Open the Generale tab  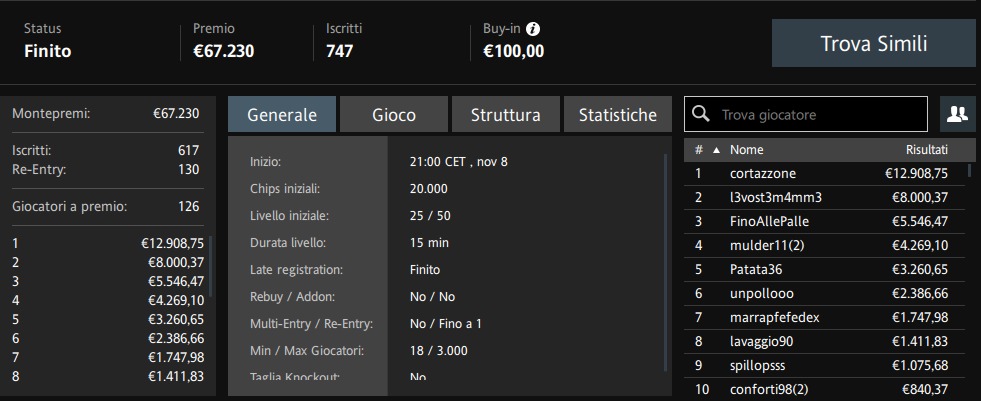tap(282, 114)
